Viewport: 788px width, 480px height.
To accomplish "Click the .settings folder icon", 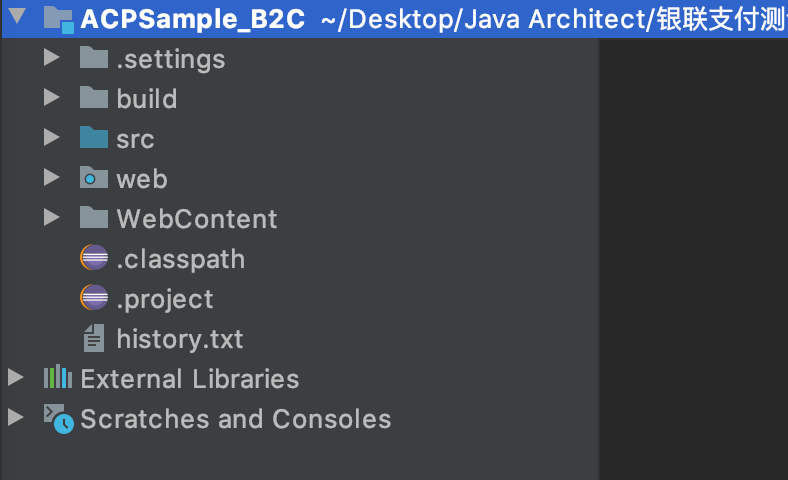I will tap(94, 57).
